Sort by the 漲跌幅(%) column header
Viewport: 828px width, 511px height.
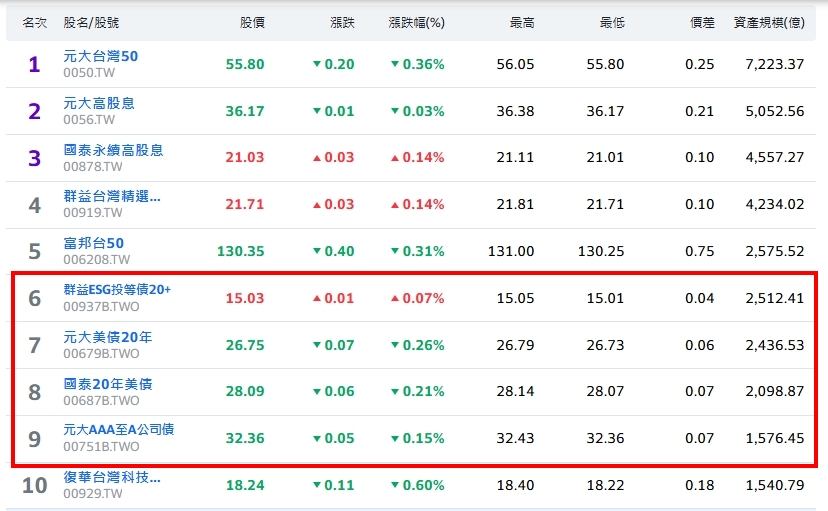[x=416, y=21]
